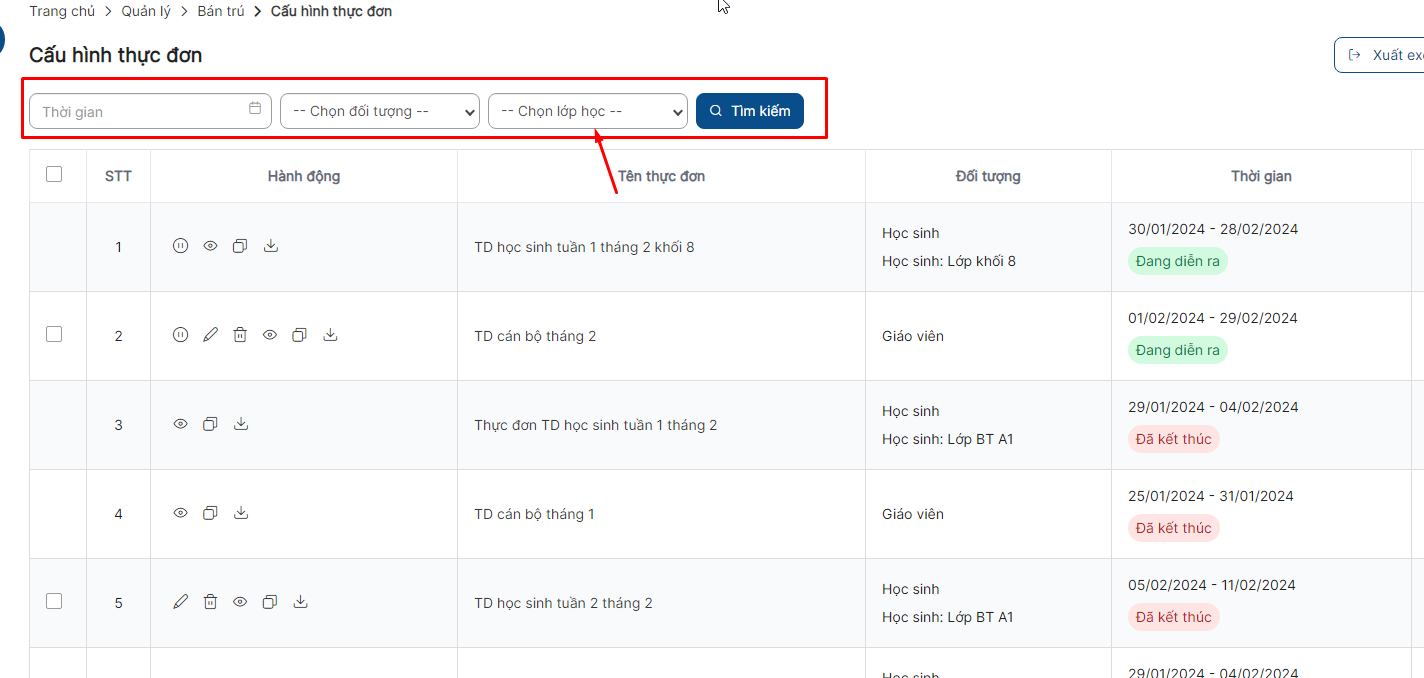
Task: Click 'Đang diễn ra' badge for 'TD cán bộ tháng 2'
Action: tap(1178, 350)
